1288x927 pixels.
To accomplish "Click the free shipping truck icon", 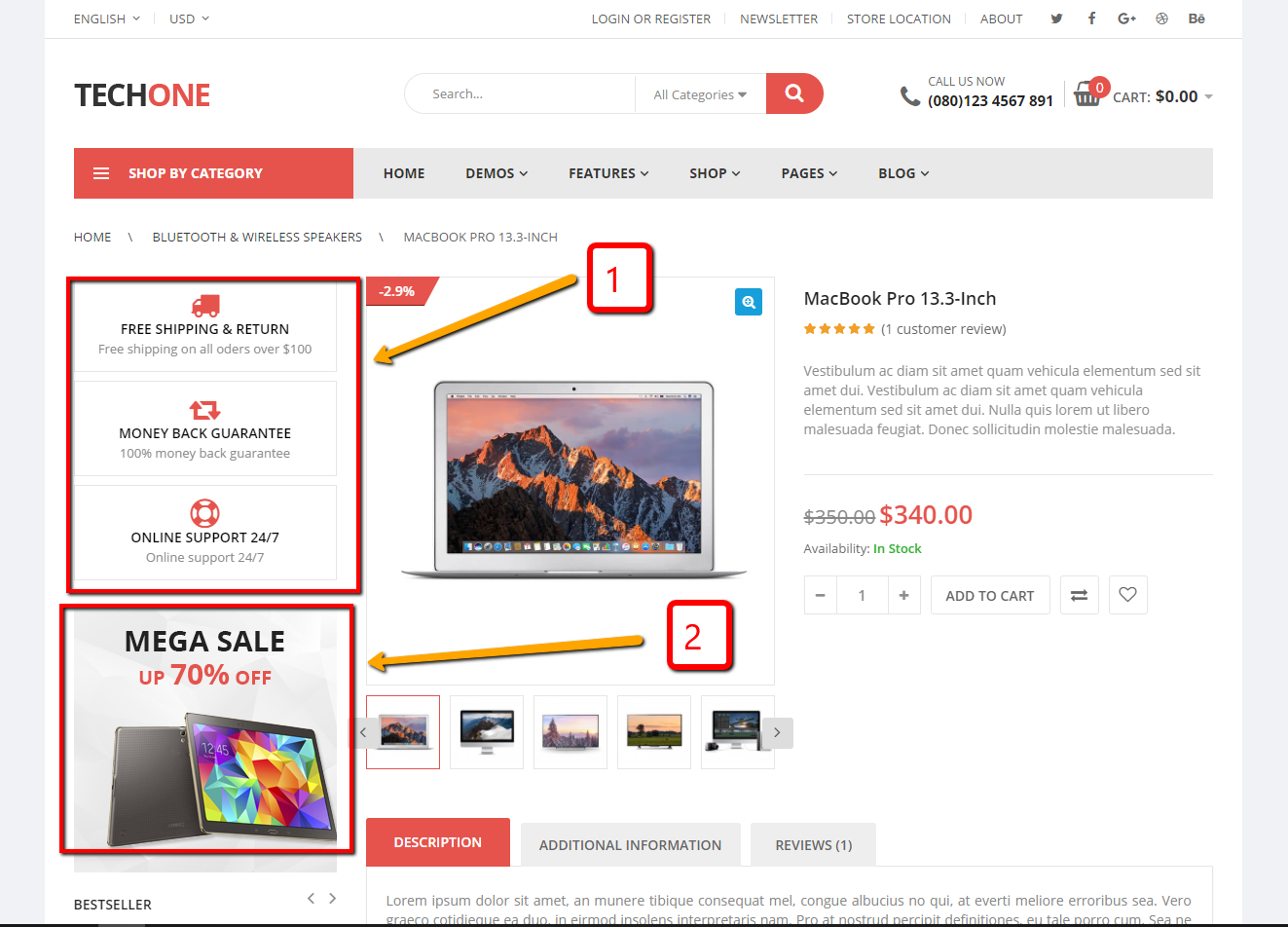I will click(x=205, y=306).
